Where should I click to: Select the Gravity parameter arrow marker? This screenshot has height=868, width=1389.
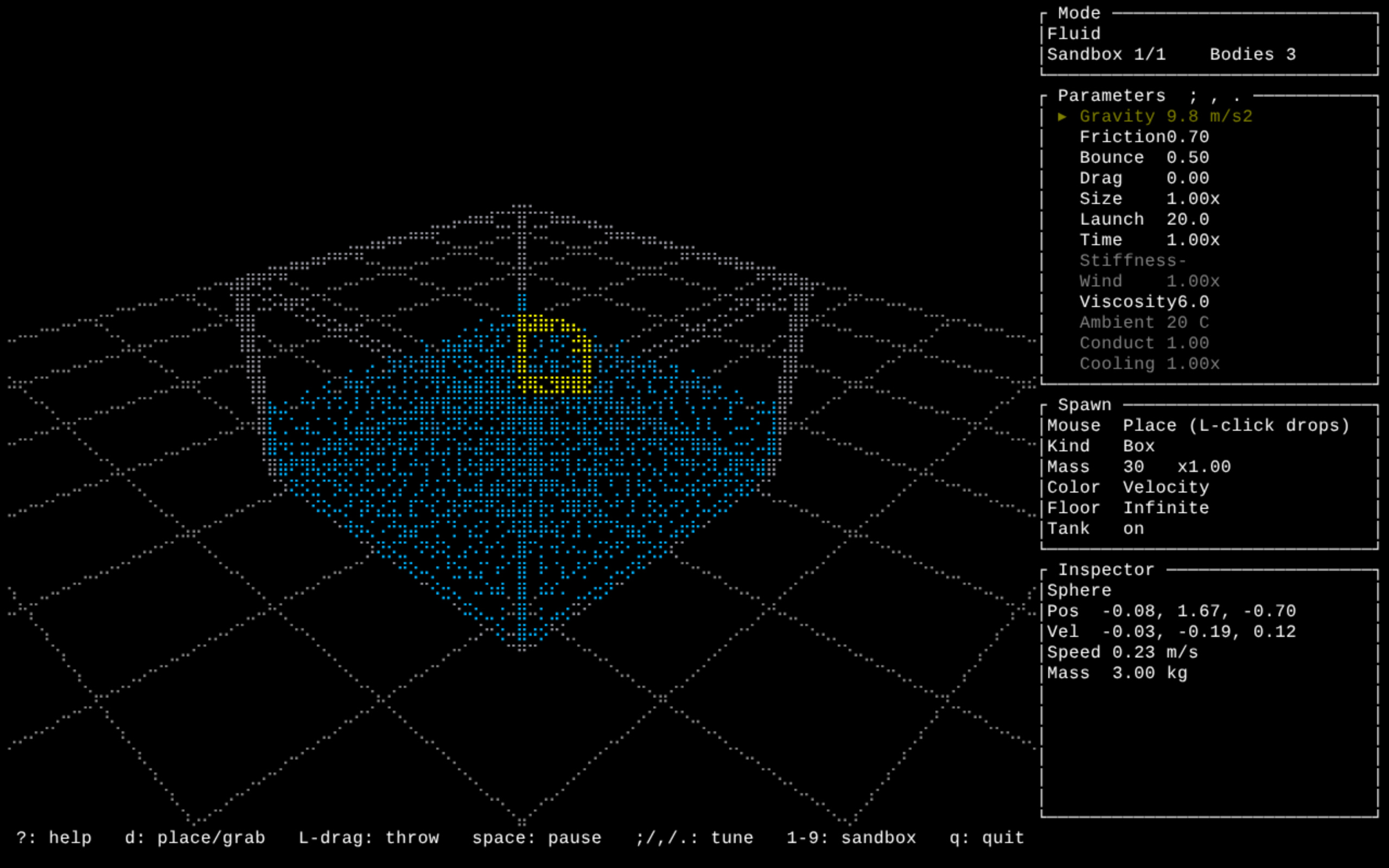tap(1062, 117)
